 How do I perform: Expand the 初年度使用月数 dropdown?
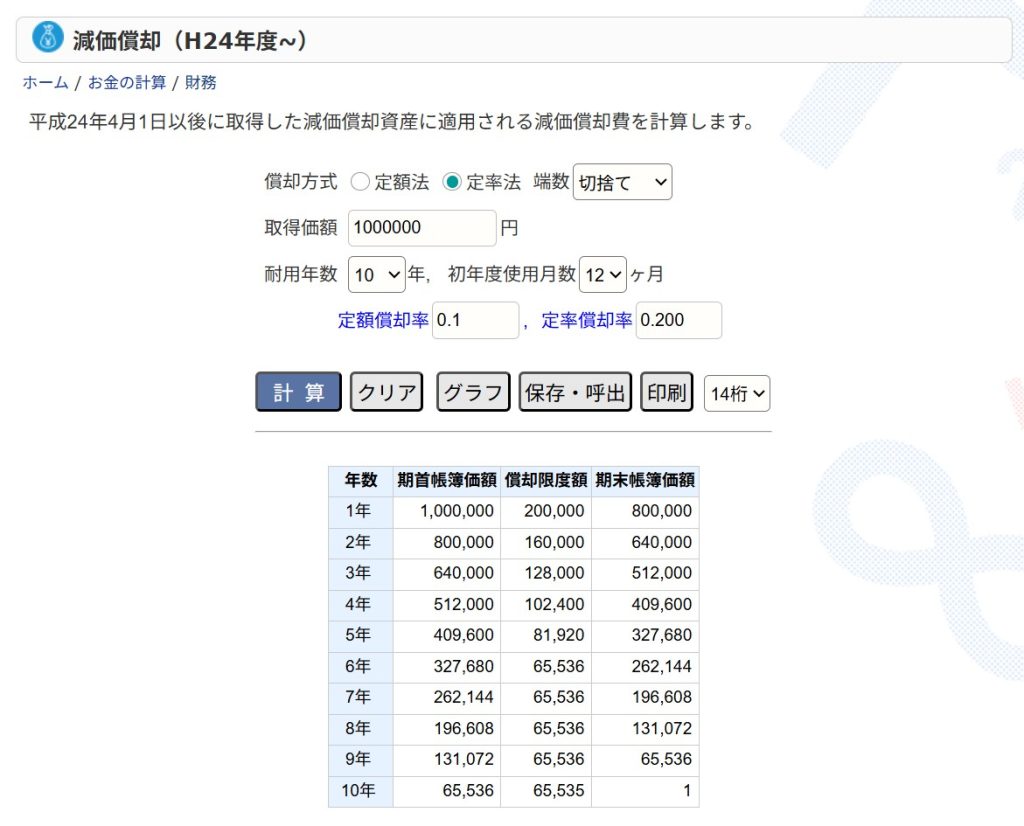603,274
